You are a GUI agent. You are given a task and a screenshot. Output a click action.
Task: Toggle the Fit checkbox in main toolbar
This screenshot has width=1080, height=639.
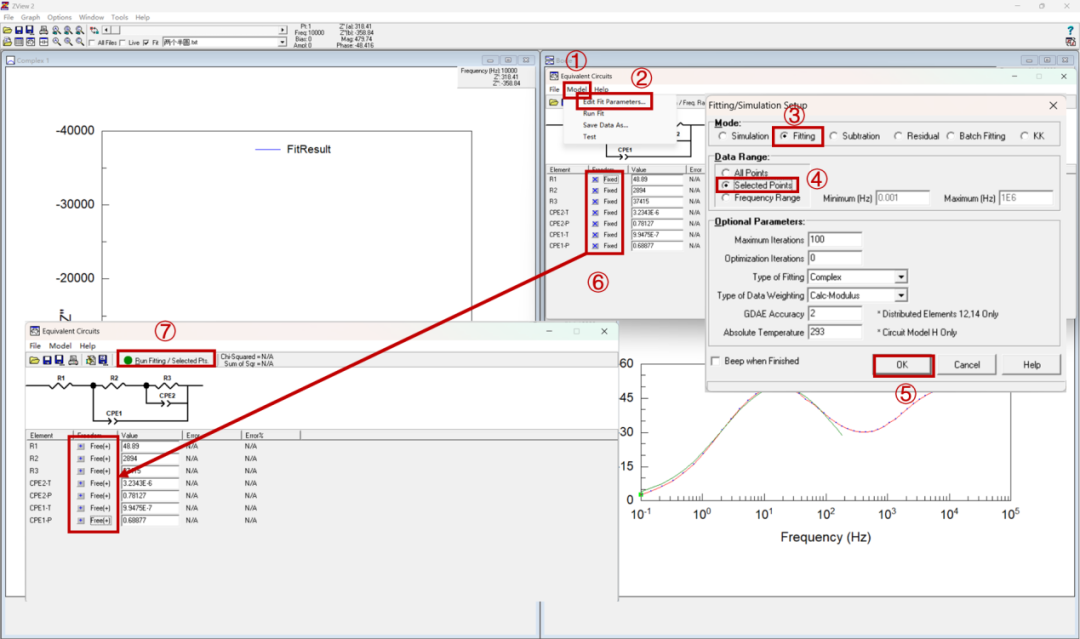click(x=145, y=43)
